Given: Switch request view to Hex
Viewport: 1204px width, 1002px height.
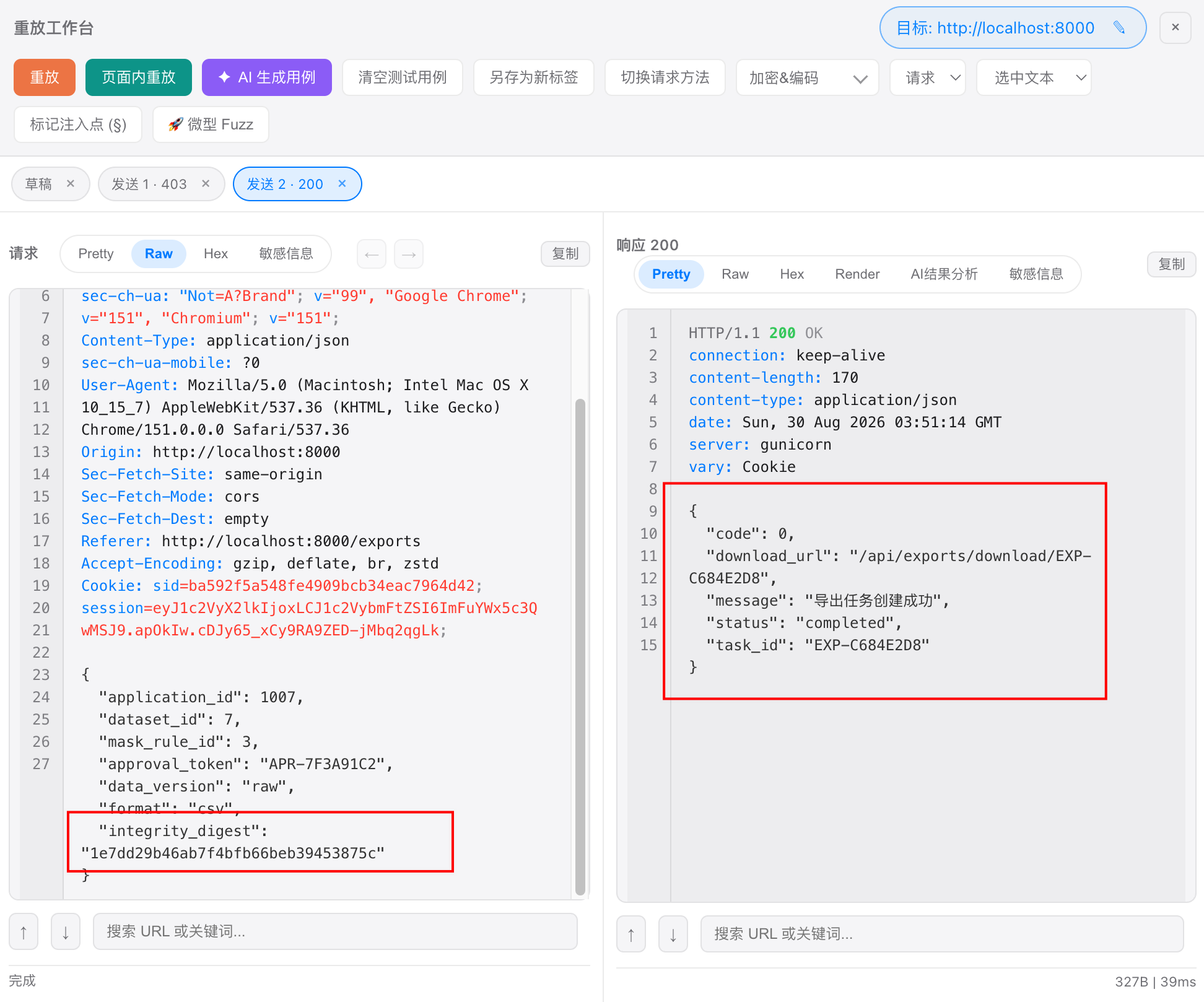Looking at the screenshot, I should pos(216,254).
